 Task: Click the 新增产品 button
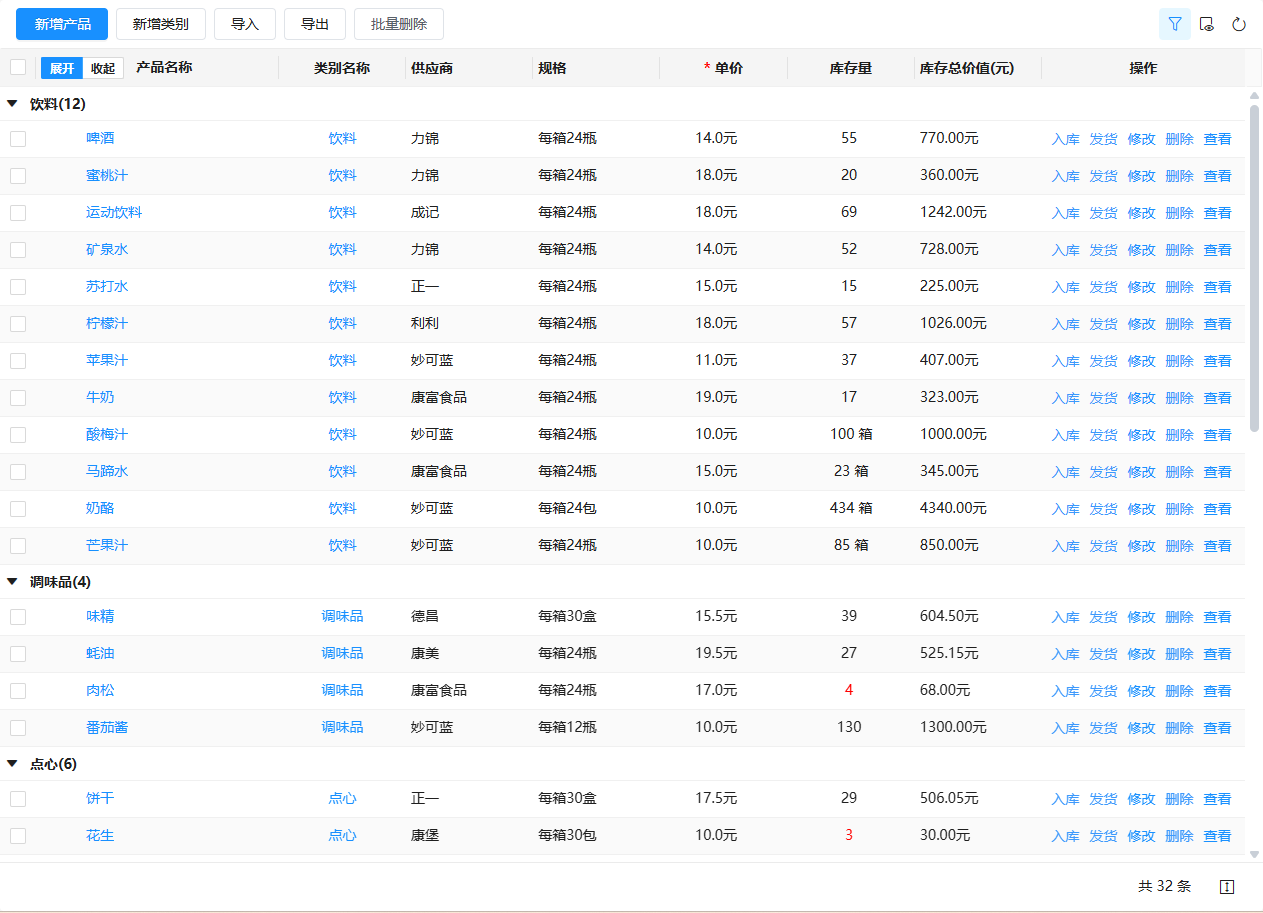tap(62, 24)
